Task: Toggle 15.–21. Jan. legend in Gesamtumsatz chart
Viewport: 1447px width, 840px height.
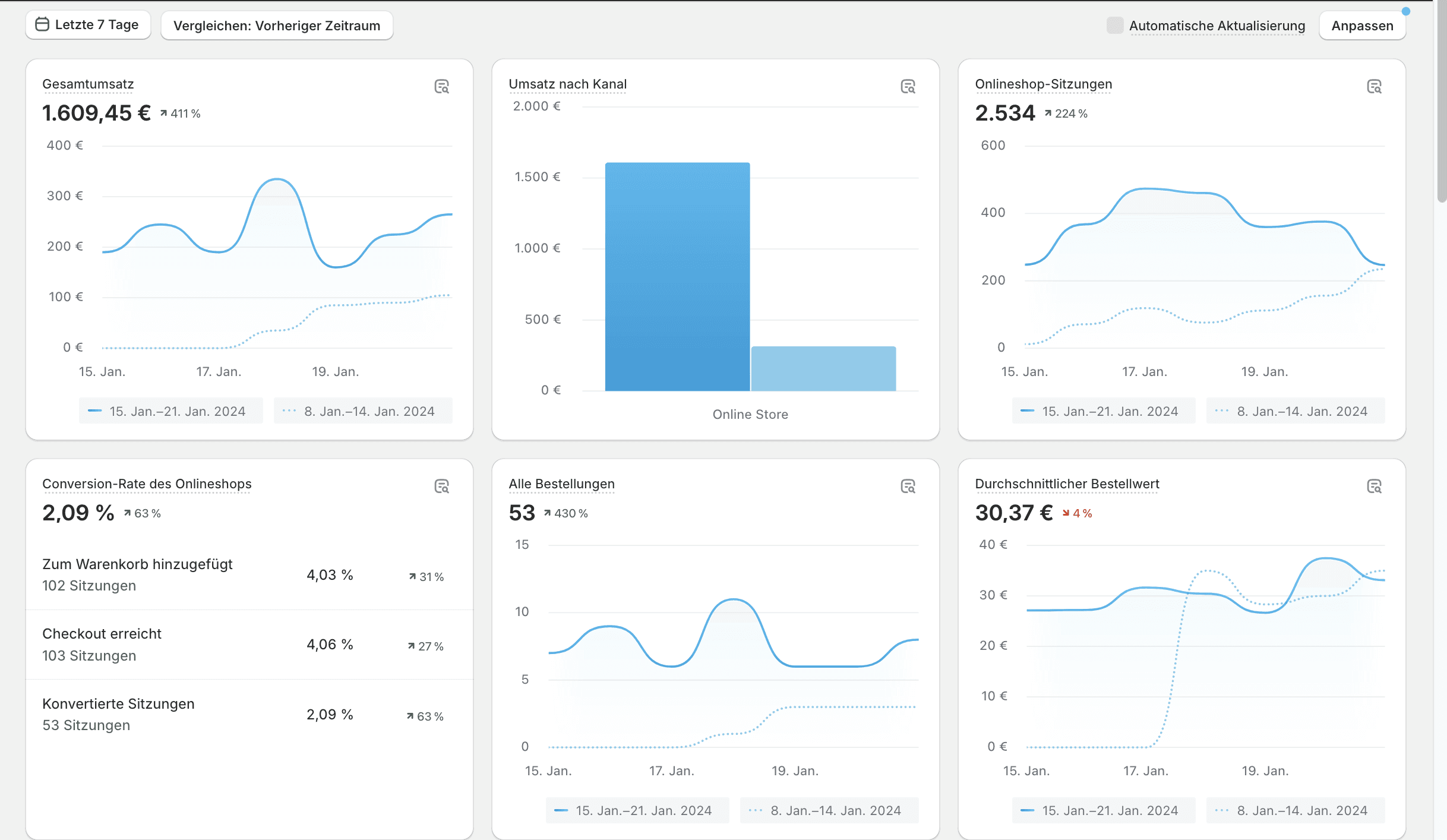Action: click(170, 411)
